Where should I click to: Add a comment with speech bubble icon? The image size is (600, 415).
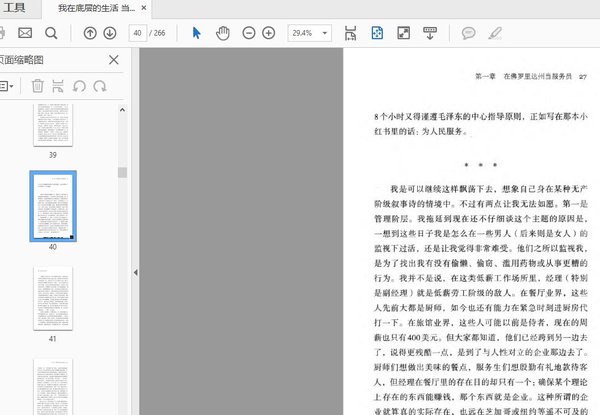pos(467,33)
